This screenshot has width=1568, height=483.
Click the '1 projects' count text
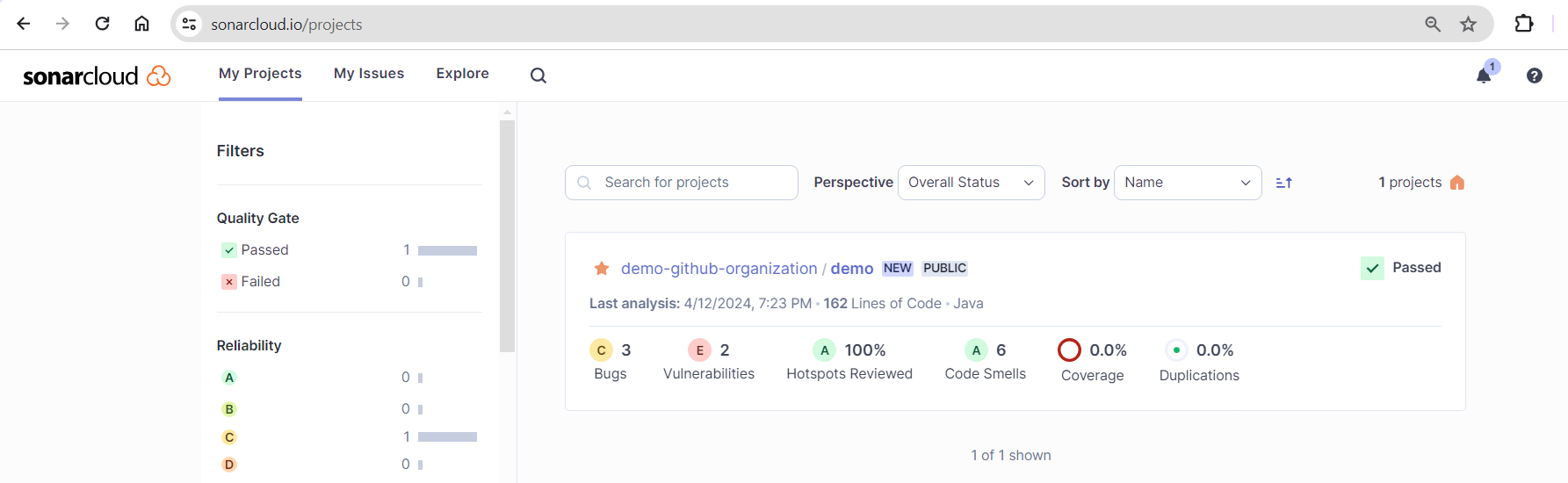coord(1410,183)
